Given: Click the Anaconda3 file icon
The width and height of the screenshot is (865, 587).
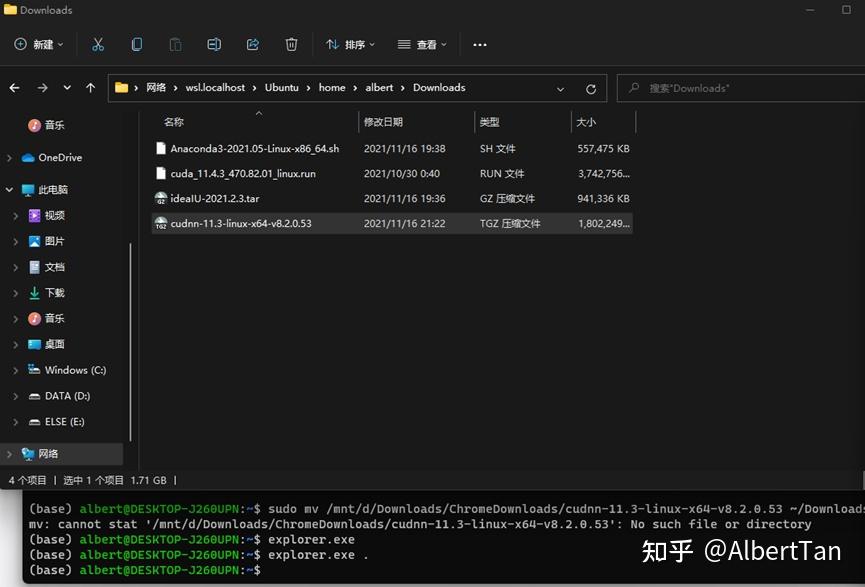Looking at the screenshot, I should pos(161,148).
